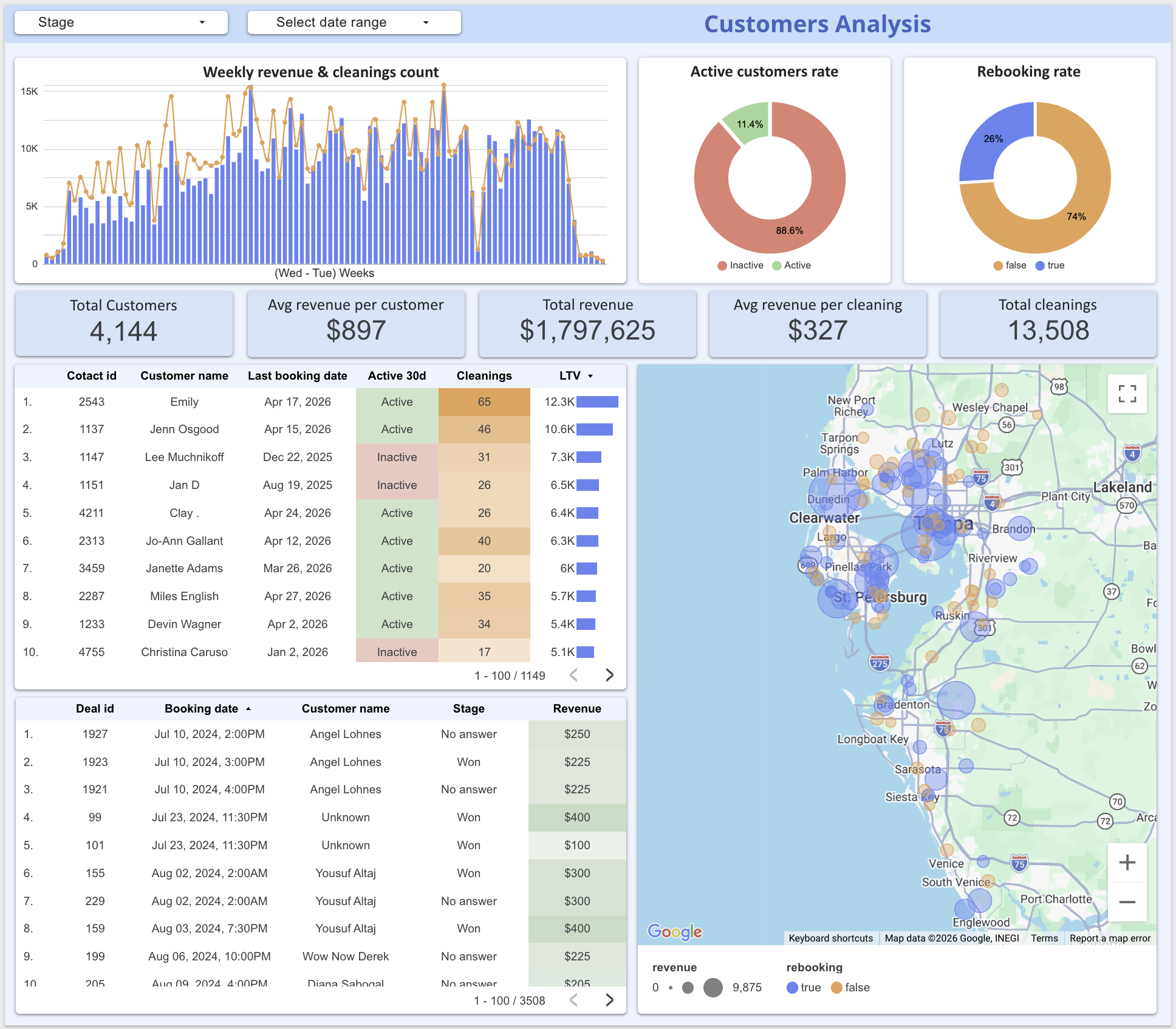Screen dimensions: 1176x1029
Task: Go to previous page of customers table
Action: 573,675
